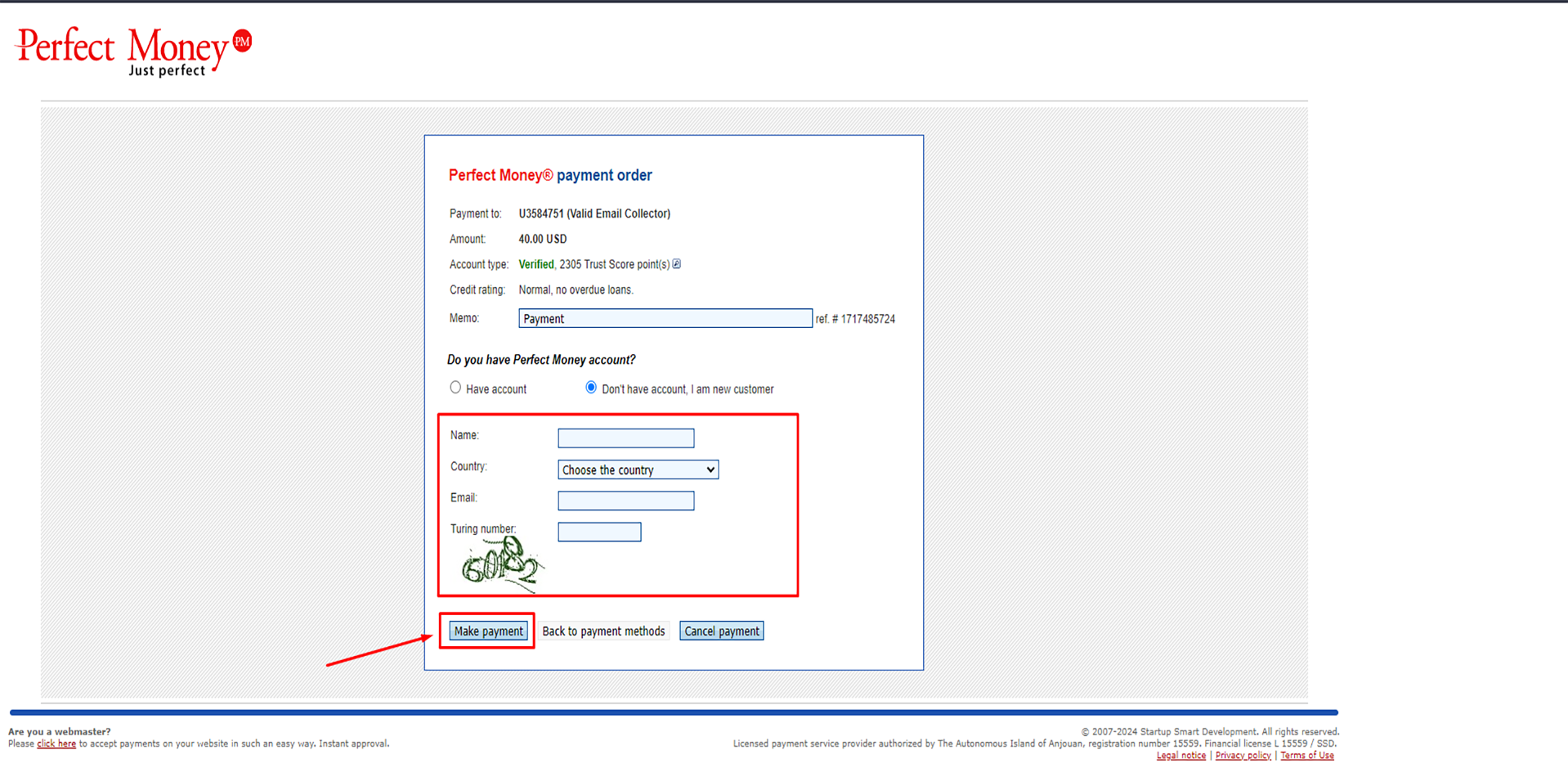The image size is (1568, 777).
Task: Select the Have account radio button
Action: click(x=455, y=388)
